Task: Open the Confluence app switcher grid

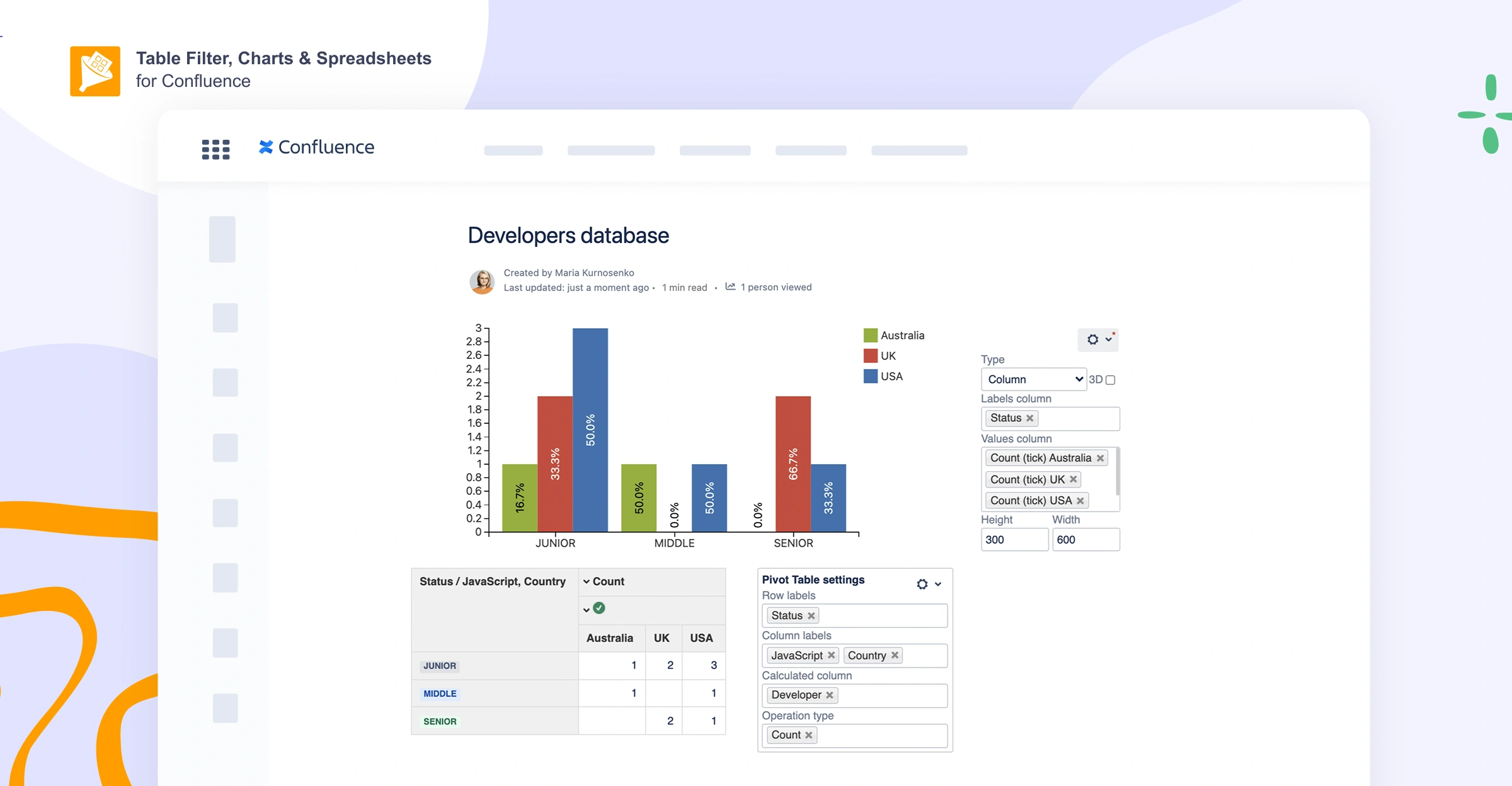Action: (x=215, y=149)
